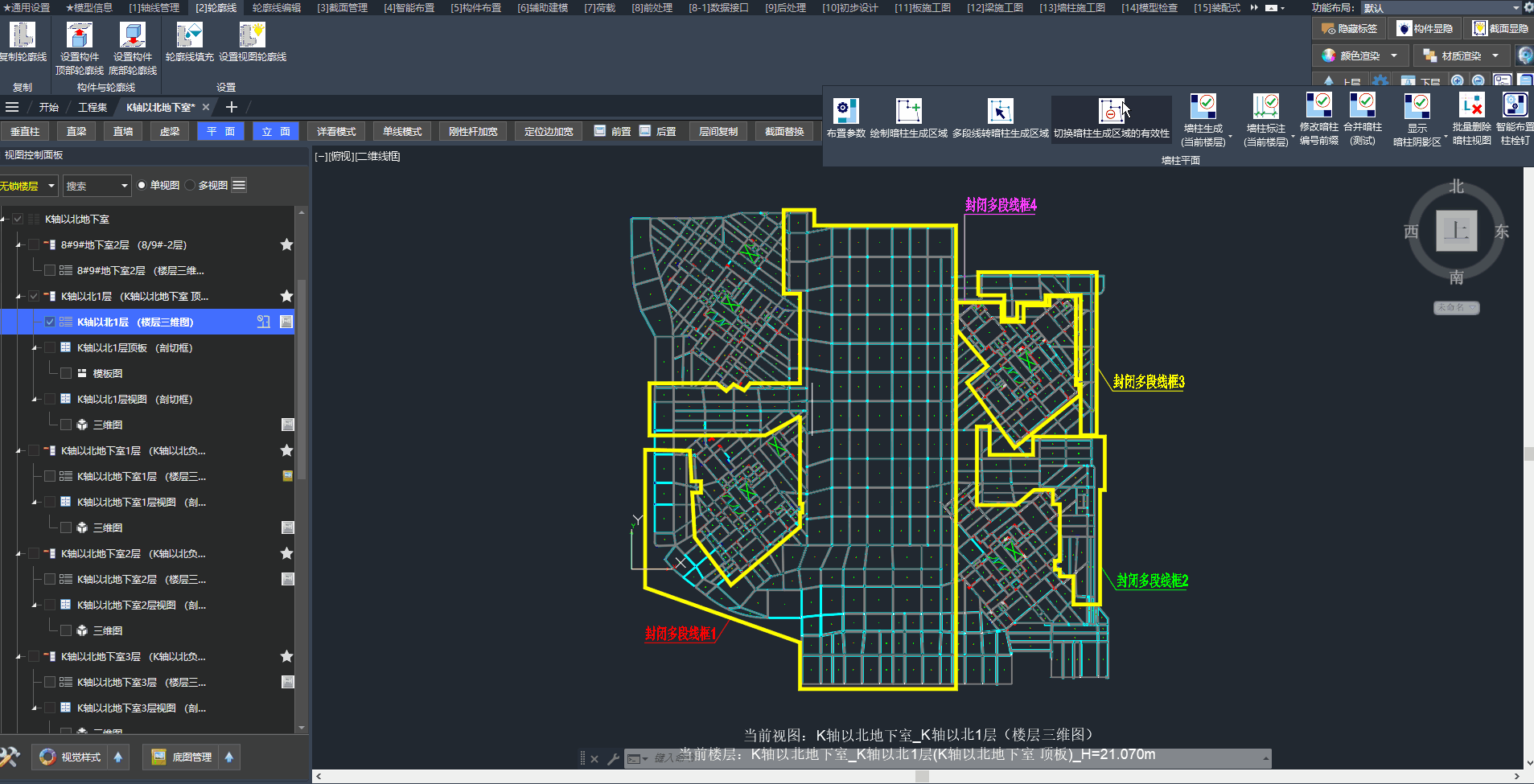The image size is (1534, 784).
Task: Click the 复制轮廓线 copy outline icon
Action: coord(22,35)
